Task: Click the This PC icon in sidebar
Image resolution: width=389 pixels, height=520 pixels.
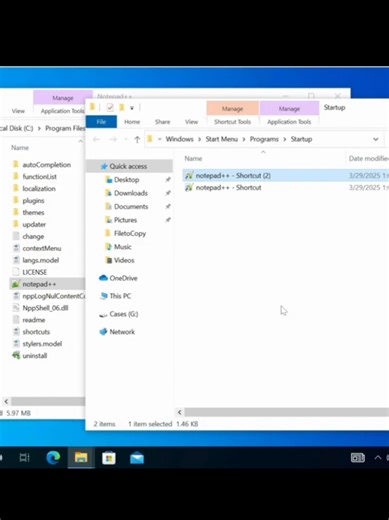Action: [x=104, y=296]
